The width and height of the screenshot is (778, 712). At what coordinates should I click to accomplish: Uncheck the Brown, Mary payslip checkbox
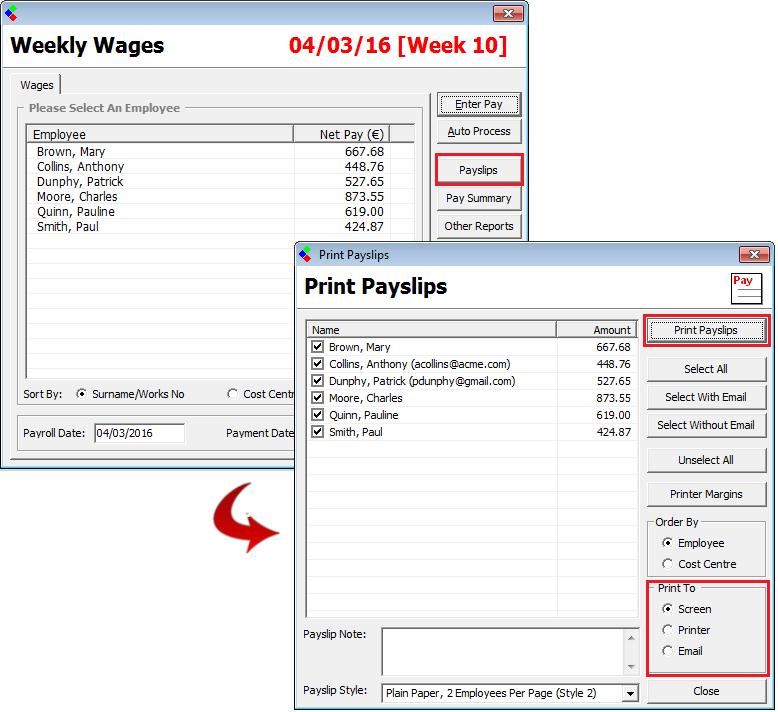[318, 347]
